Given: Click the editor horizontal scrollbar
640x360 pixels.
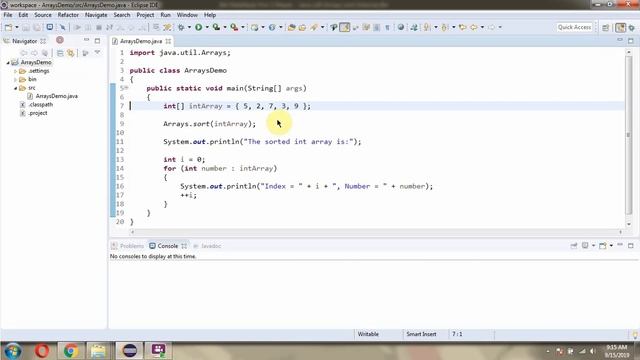Looking at the screenshot, I should click(376, 232).
